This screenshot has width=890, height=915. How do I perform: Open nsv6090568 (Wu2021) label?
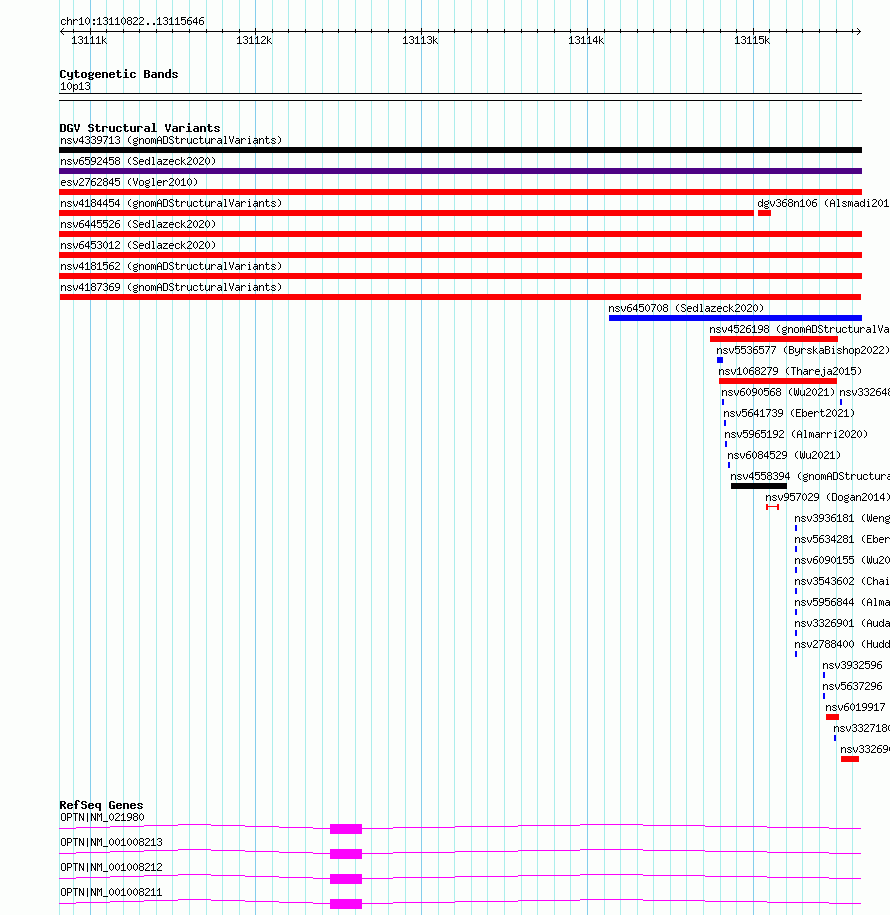778,392
